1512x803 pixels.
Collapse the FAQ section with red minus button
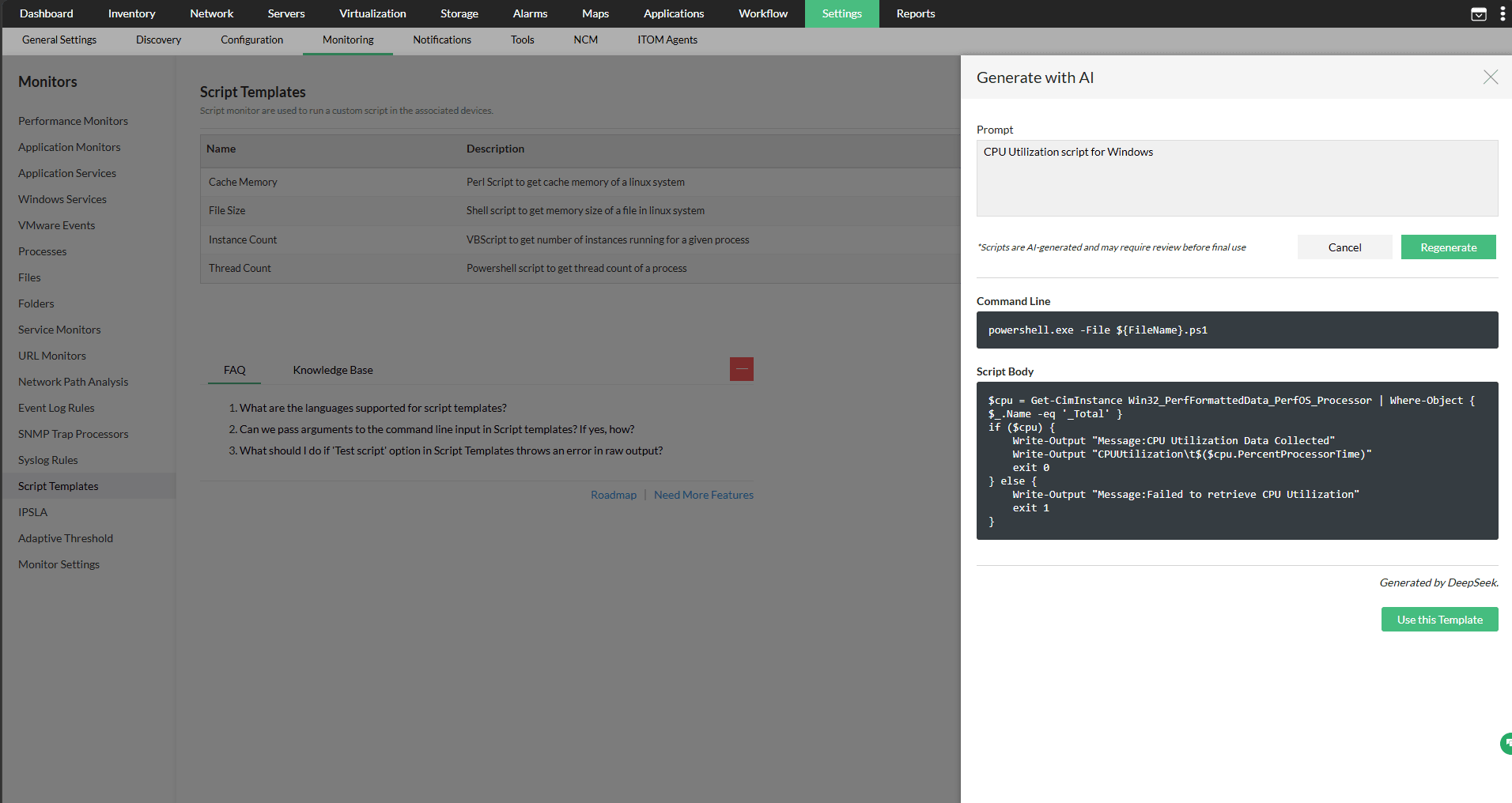click(x=742, y=369)
